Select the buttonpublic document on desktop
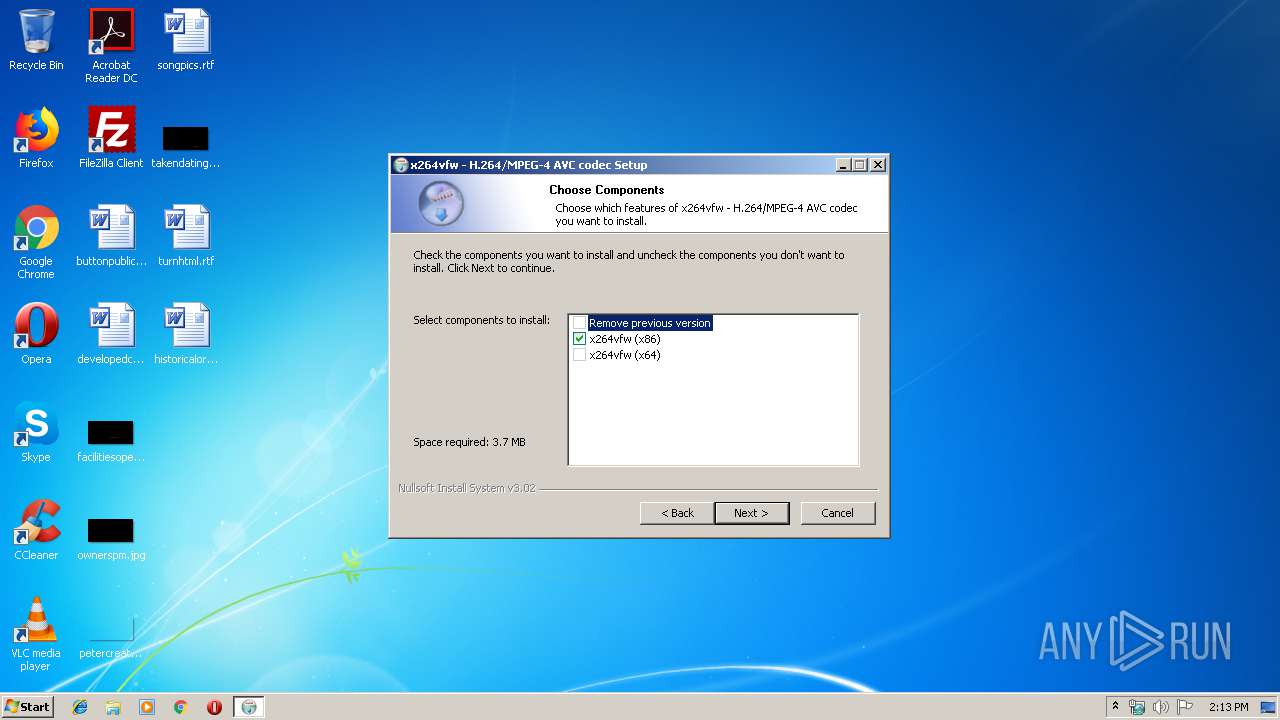Viewport: 1280px width, 720px height. tap(111, 236)
